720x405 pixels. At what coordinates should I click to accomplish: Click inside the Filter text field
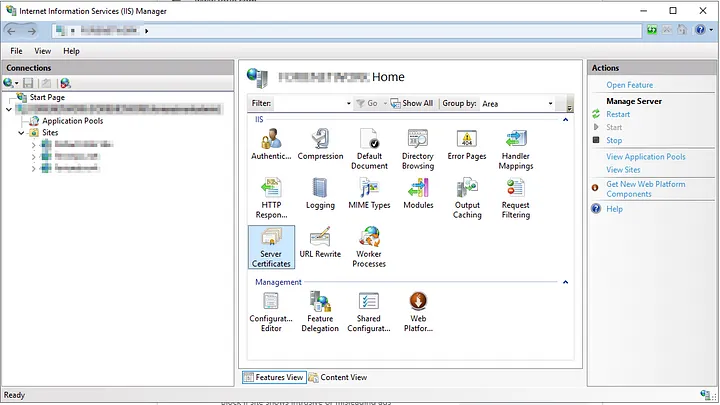309,104
